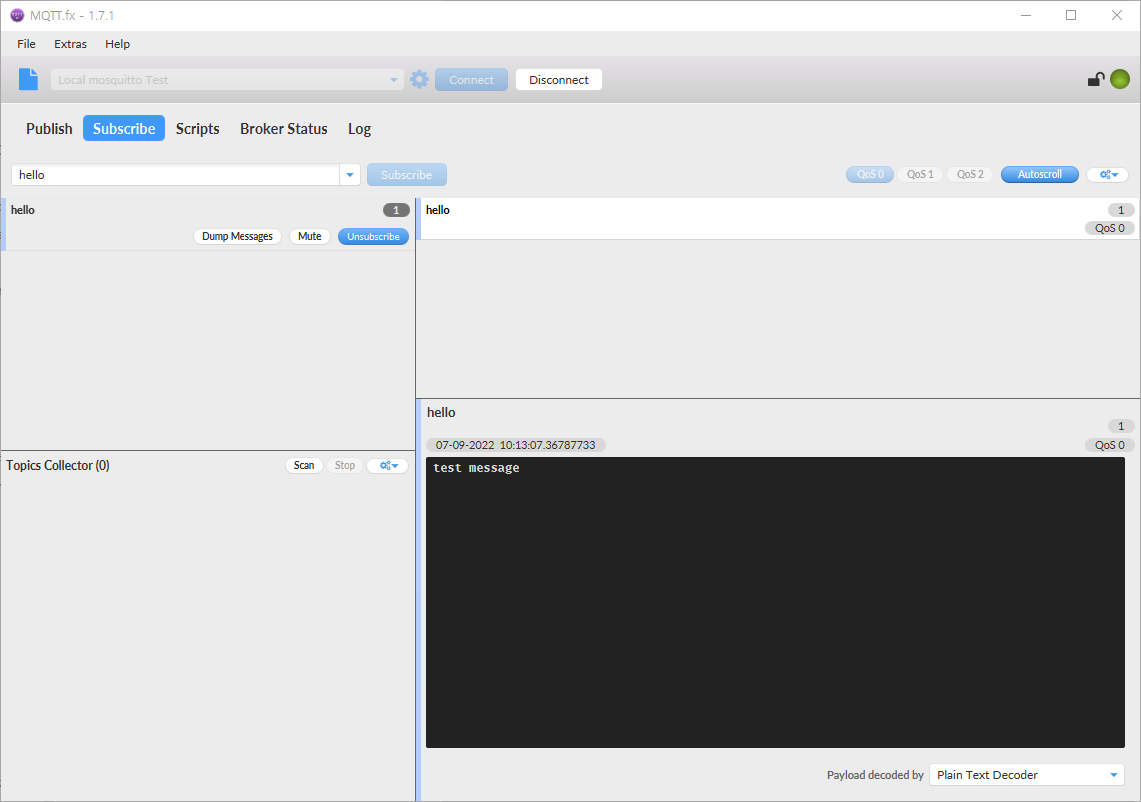Toggle the Autoscroll button
The image size is (1141, 802).
click(1039, 175)
